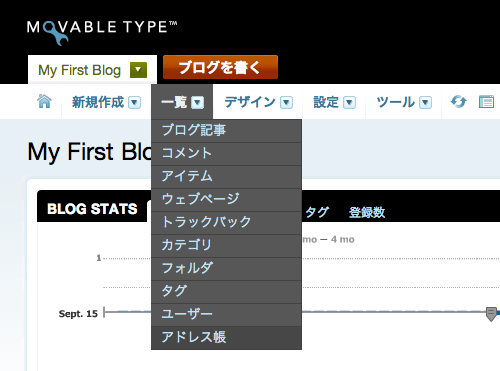The width and height of the screenshot is (500, 371).
Task: Click the Movable Type logo
Action: point(102,32)
